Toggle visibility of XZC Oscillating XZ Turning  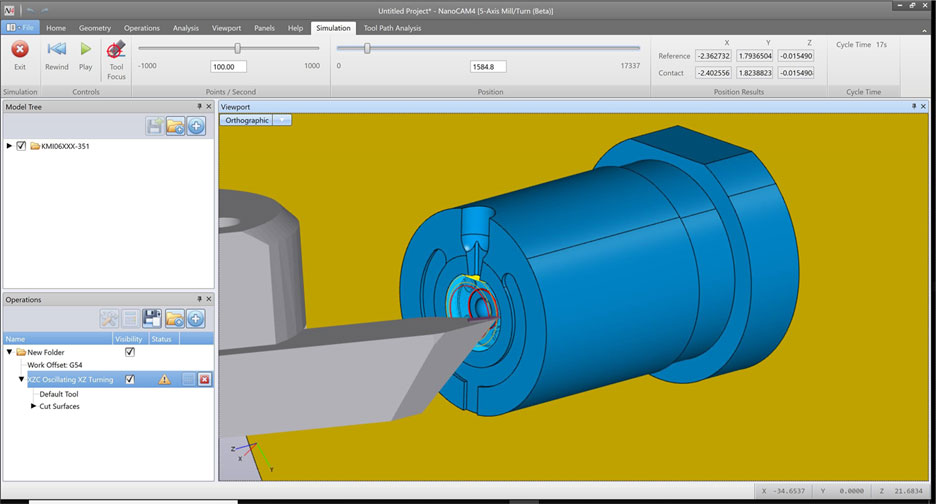129,380
